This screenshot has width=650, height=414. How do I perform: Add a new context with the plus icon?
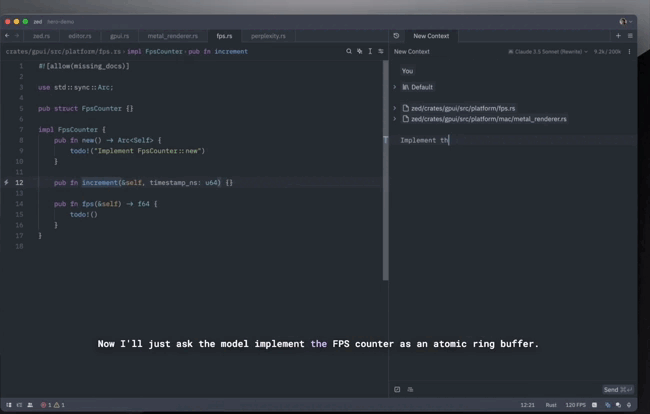pyautogui.click(x=618, y=35)
